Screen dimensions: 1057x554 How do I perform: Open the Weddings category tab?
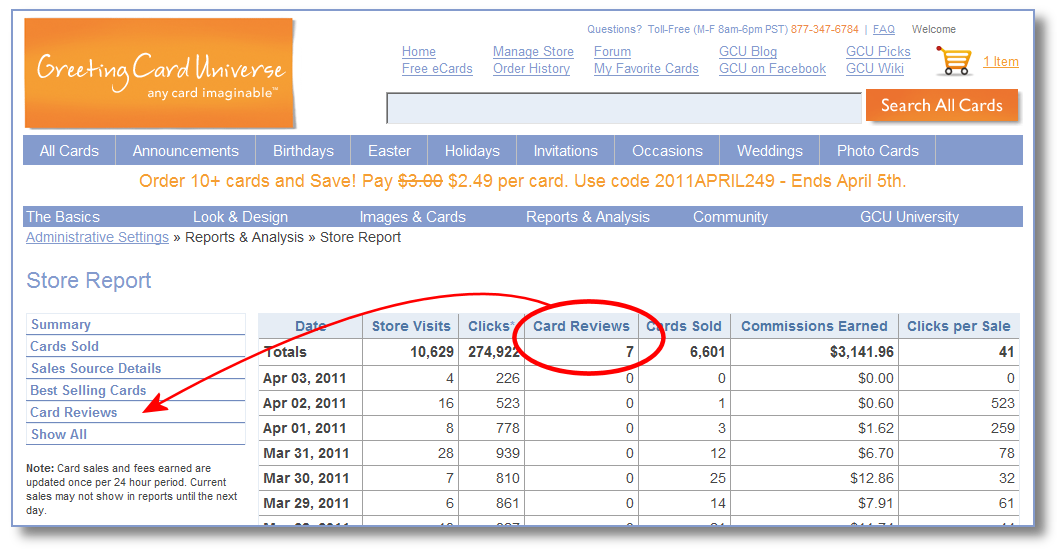pyautogui.click(x=769, y=151)
